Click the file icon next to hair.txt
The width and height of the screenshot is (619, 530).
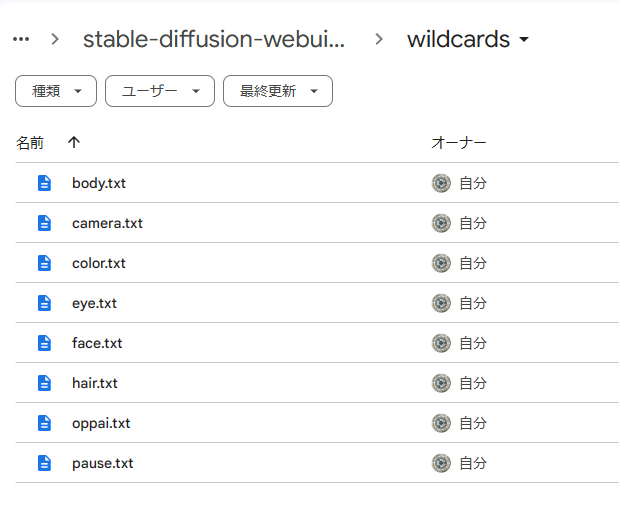click(x=44, y=383)
